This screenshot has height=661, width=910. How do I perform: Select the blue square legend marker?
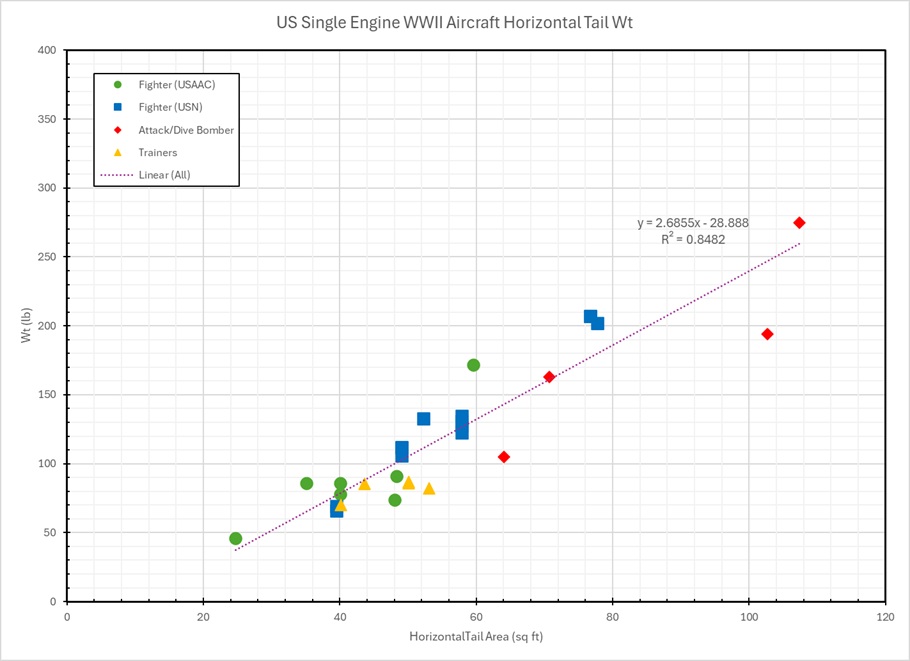tap(118, 107)
